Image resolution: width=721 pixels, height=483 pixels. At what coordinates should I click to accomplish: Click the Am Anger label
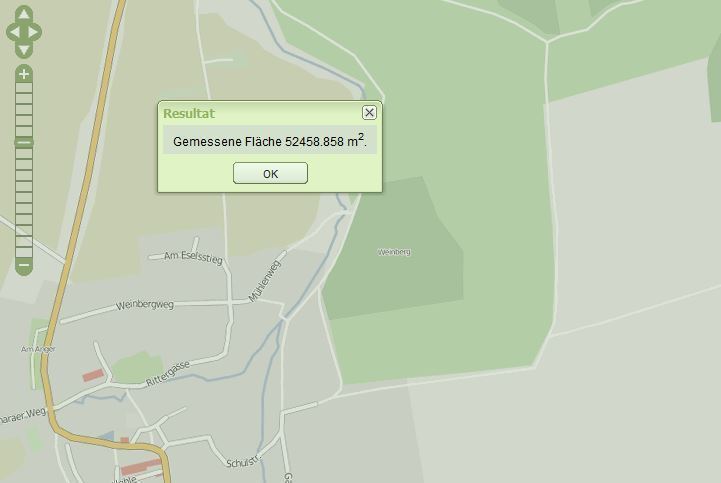[x=38, y=349]
